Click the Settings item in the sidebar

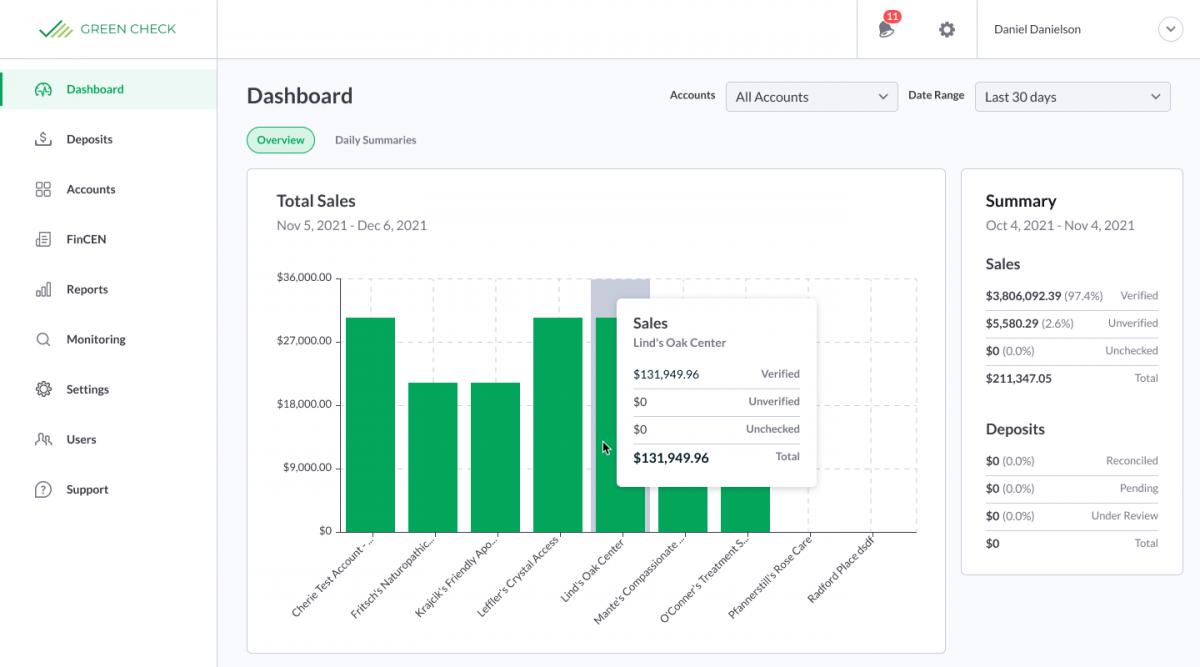(85, 388)
